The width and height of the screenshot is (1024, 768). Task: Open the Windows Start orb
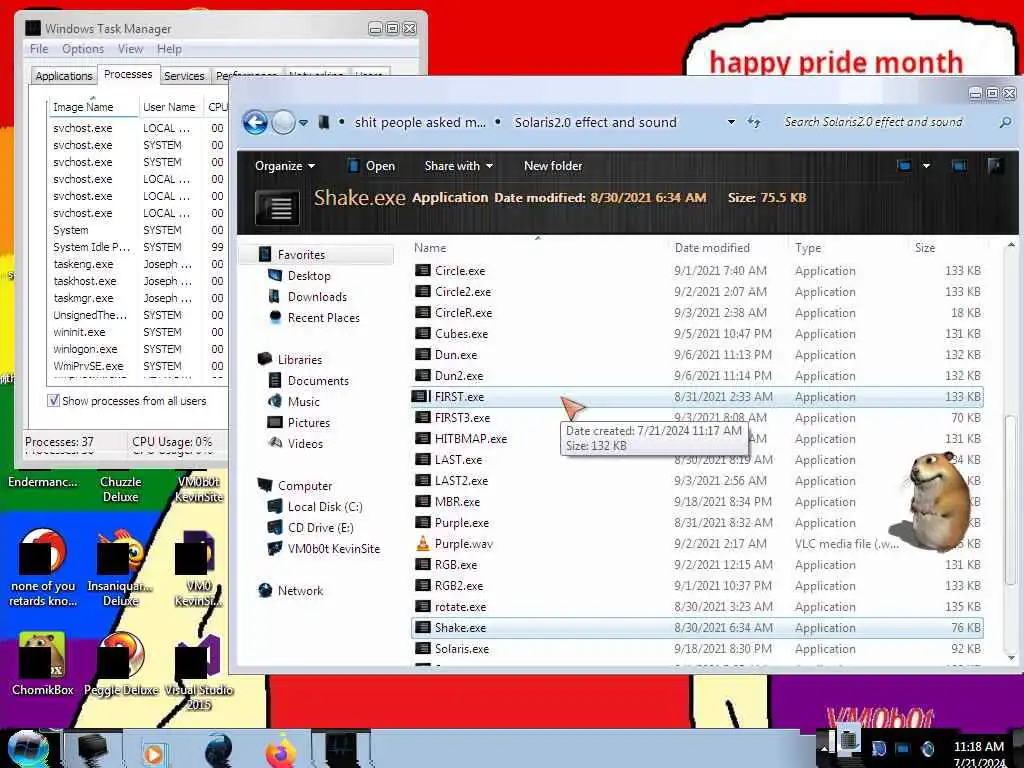pyautogui.click(x=27, y=749)
